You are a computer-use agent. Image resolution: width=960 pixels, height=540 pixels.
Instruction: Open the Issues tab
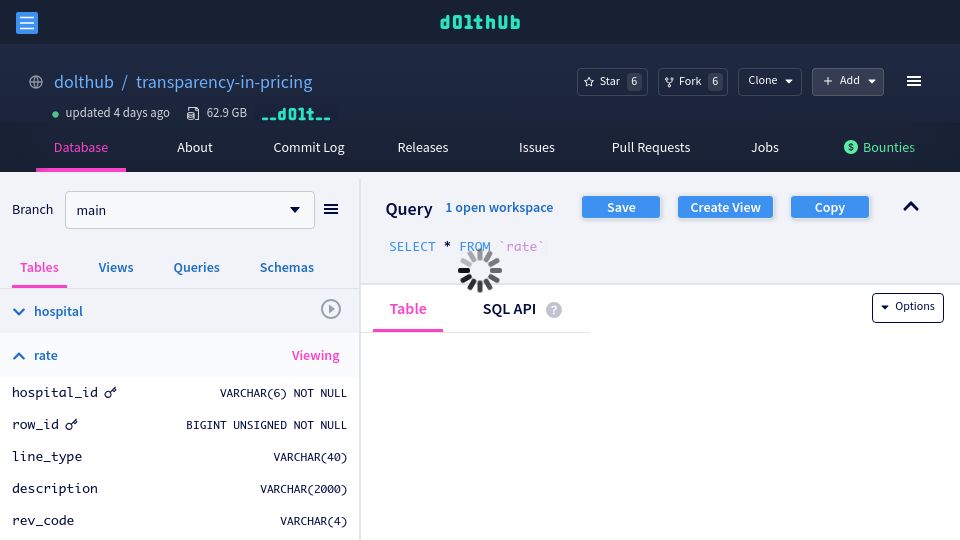point(536,148)
